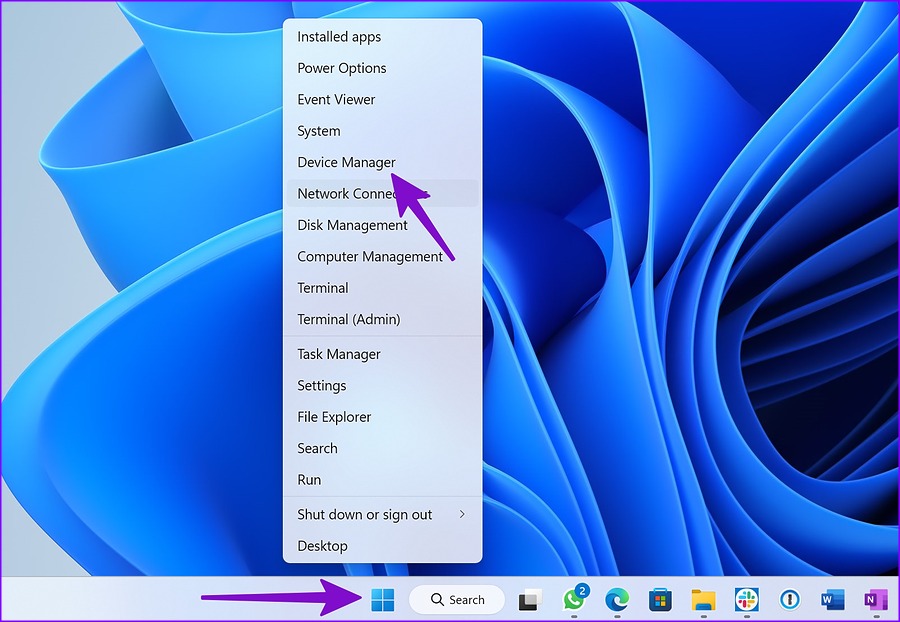
Task: Open Run from the menu
Action: click(x=382, y=480)
